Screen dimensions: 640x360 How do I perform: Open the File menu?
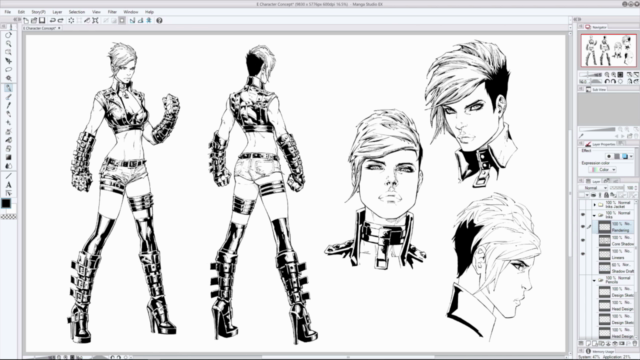point(7,12)
